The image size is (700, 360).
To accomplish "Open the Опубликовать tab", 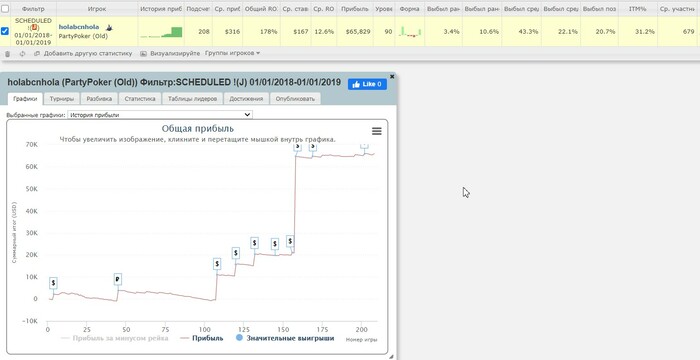I will pyautogui.click(x=296, y=99).
